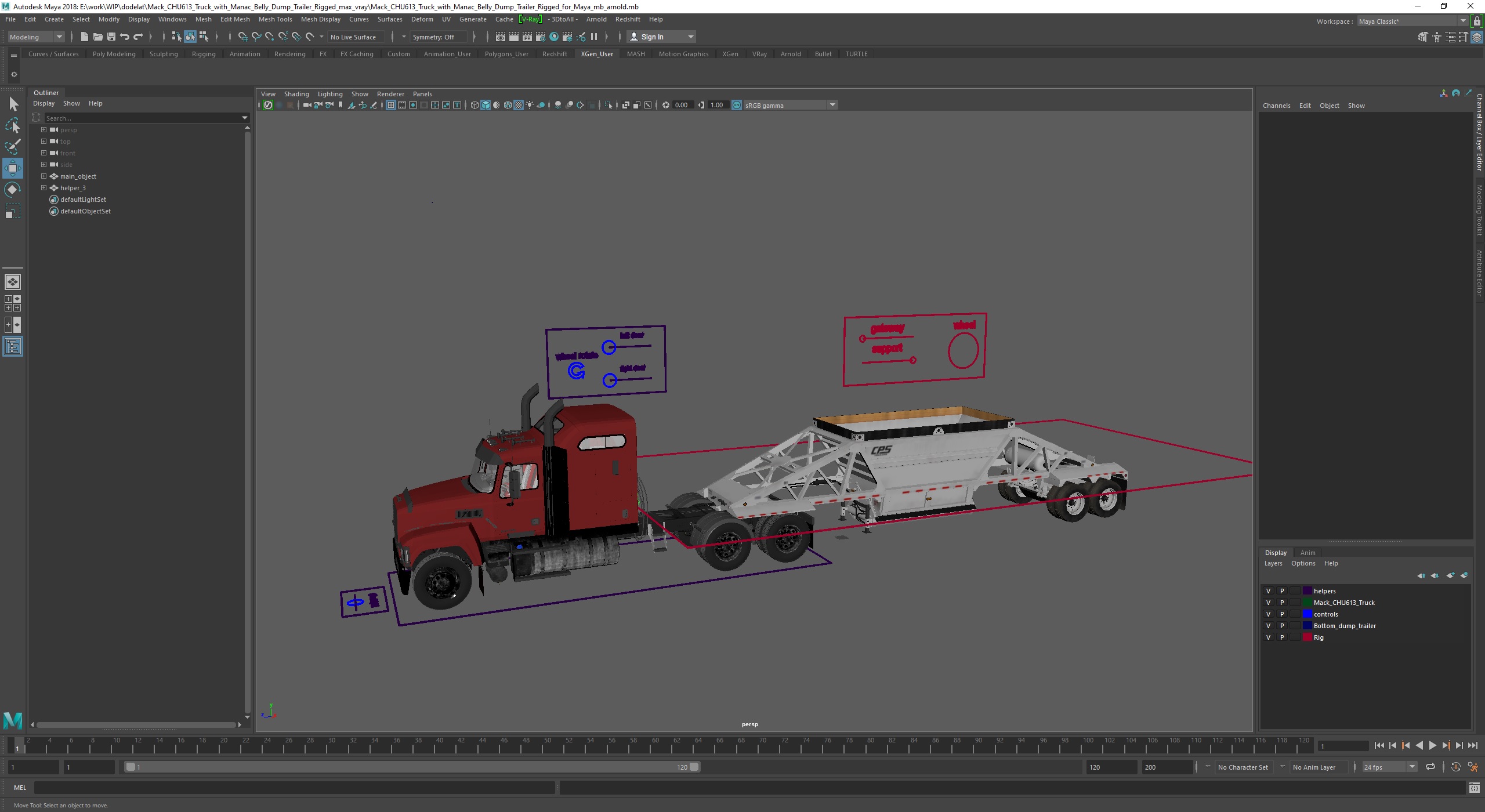Click the snap to curves icon
Viewport: 1485px width, 812px height.
point(256,37)
